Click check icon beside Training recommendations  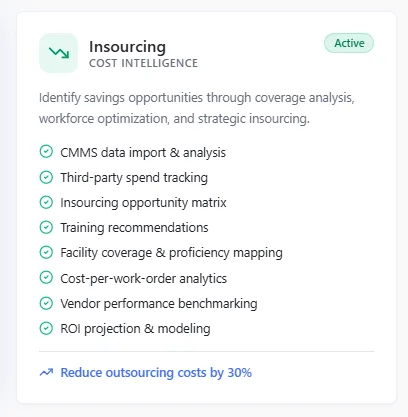(46, 227)
